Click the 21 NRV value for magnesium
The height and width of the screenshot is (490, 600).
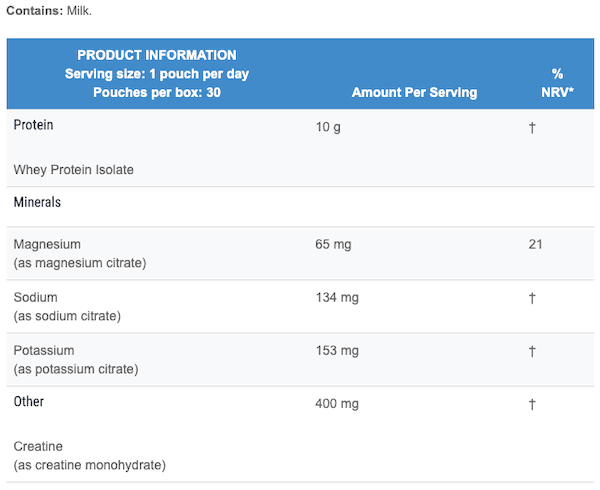click(535, 244)
